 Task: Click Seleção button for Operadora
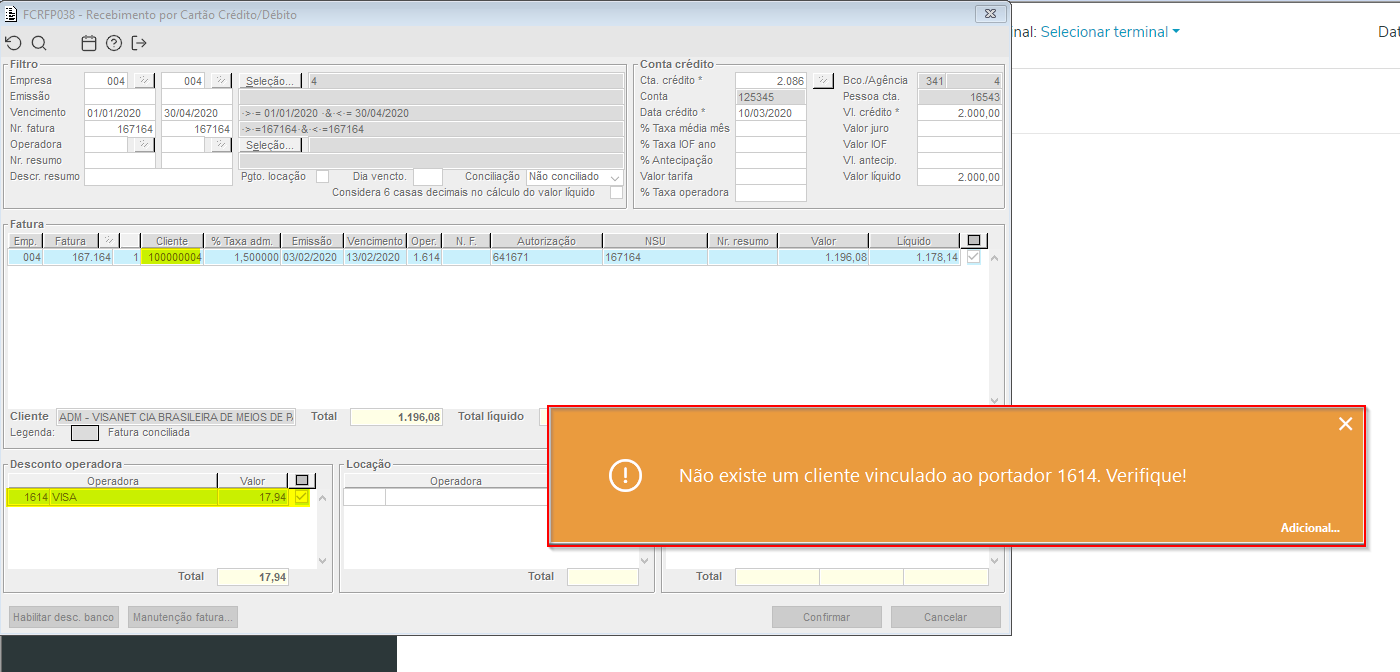point(270,145)
